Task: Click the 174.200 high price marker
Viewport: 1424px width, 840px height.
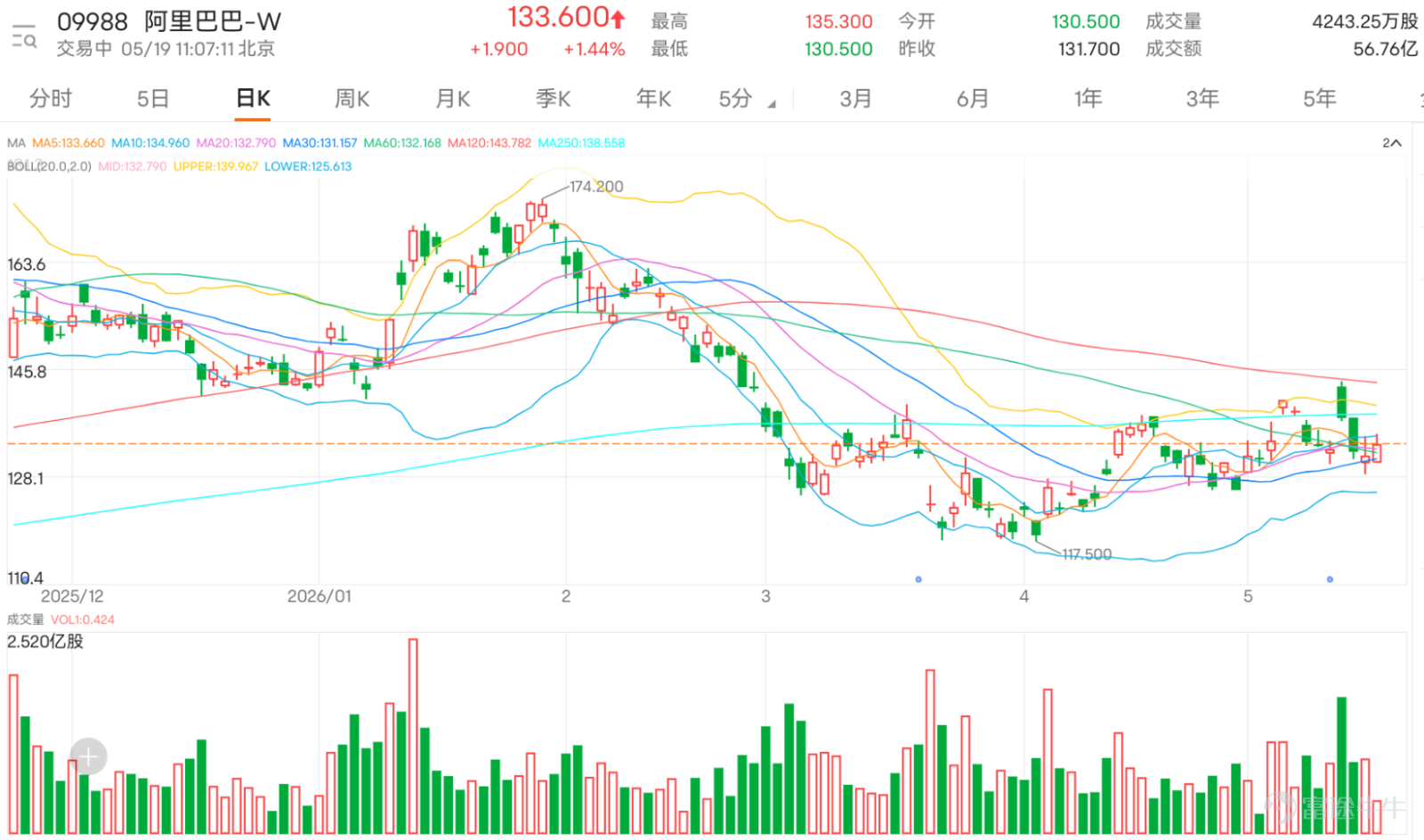Action: 596,187
